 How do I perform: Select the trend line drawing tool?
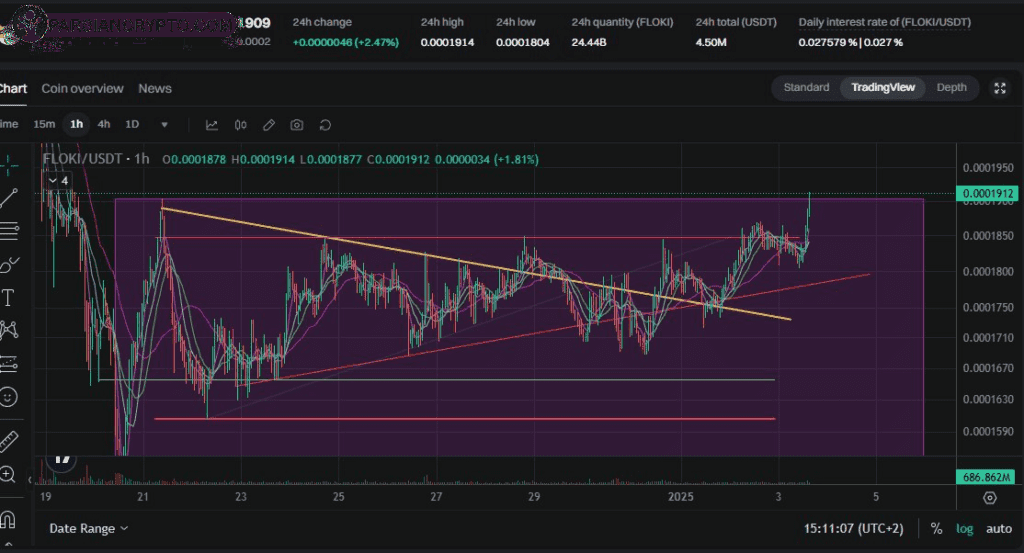(x=8, y=198)
